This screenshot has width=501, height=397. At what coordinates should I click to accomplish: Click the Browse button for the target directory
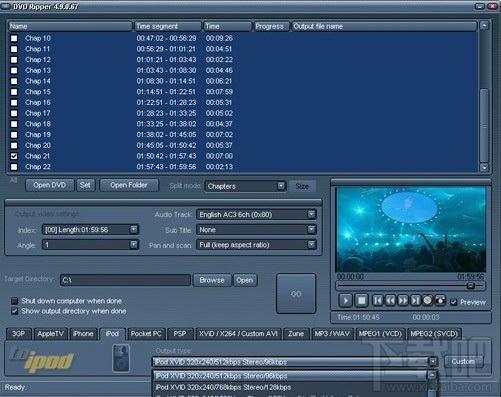pyautogui.click(x=212, y=280)
